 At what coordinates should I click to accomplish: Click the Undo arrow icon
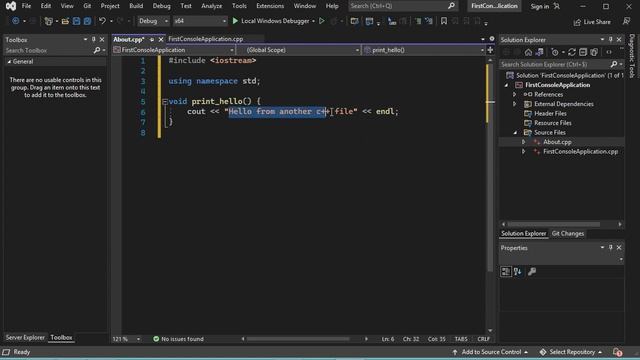tap(102, 21)
